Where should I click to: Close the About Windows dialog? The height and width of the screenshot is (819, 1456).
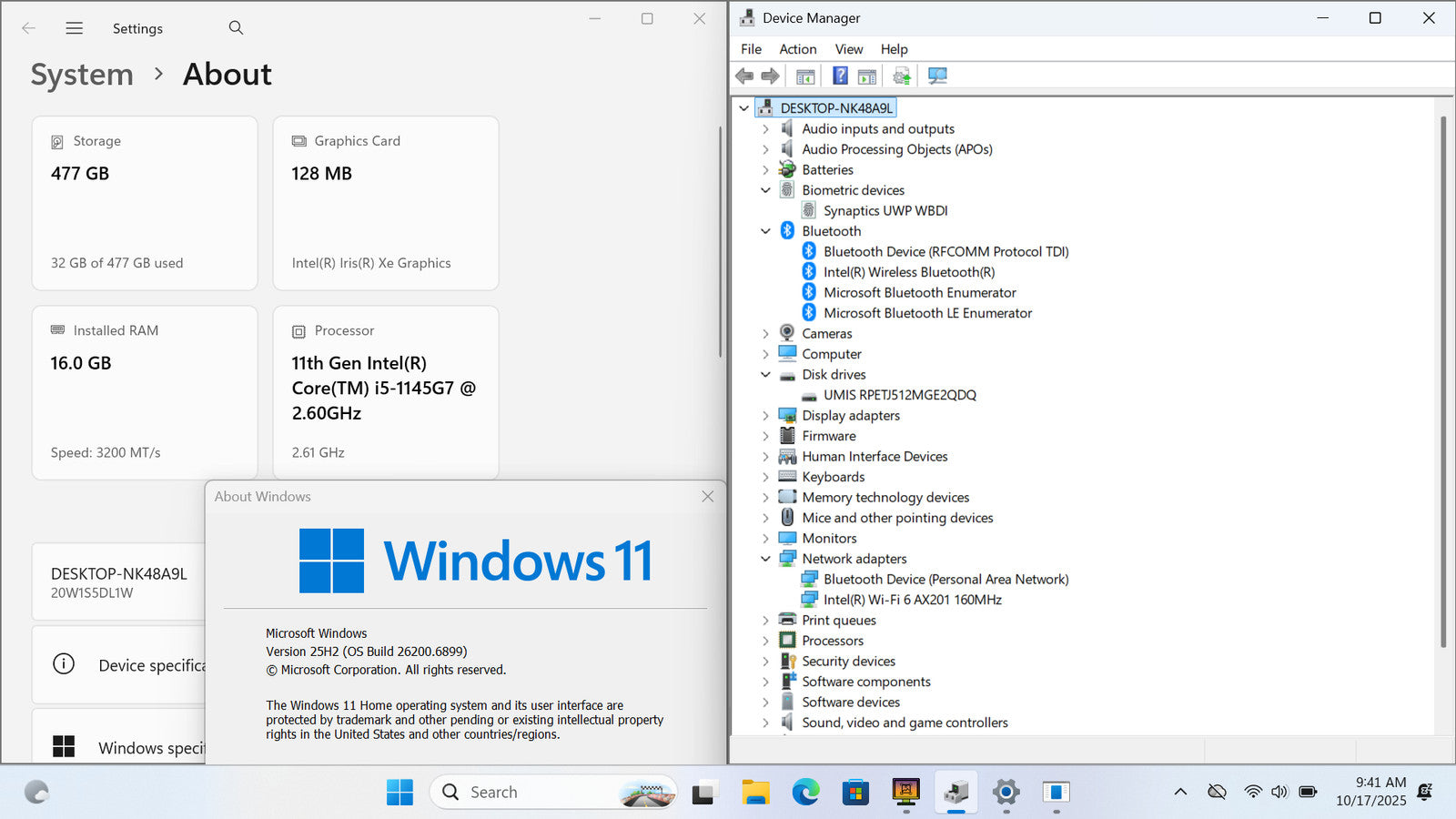click(x=707, y=496)
